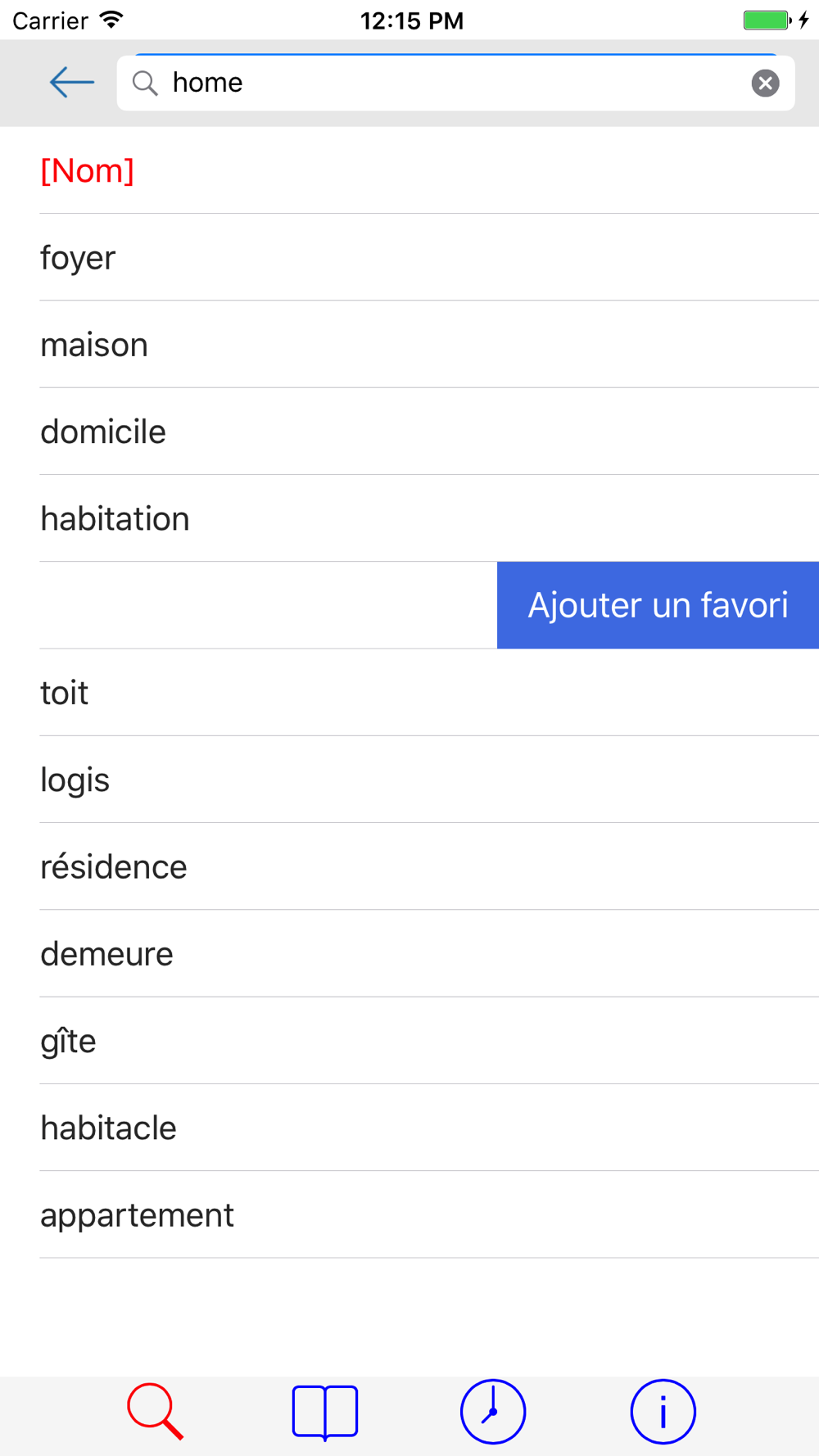Clear the search field with the X icon

[765, 83]
